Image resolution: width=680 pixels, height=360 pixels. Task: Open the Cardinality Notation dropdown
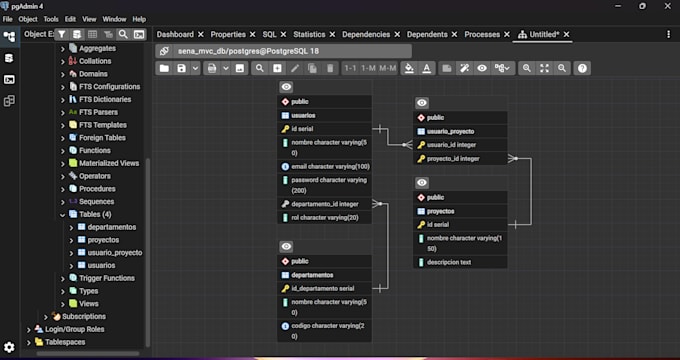(503, 68)
